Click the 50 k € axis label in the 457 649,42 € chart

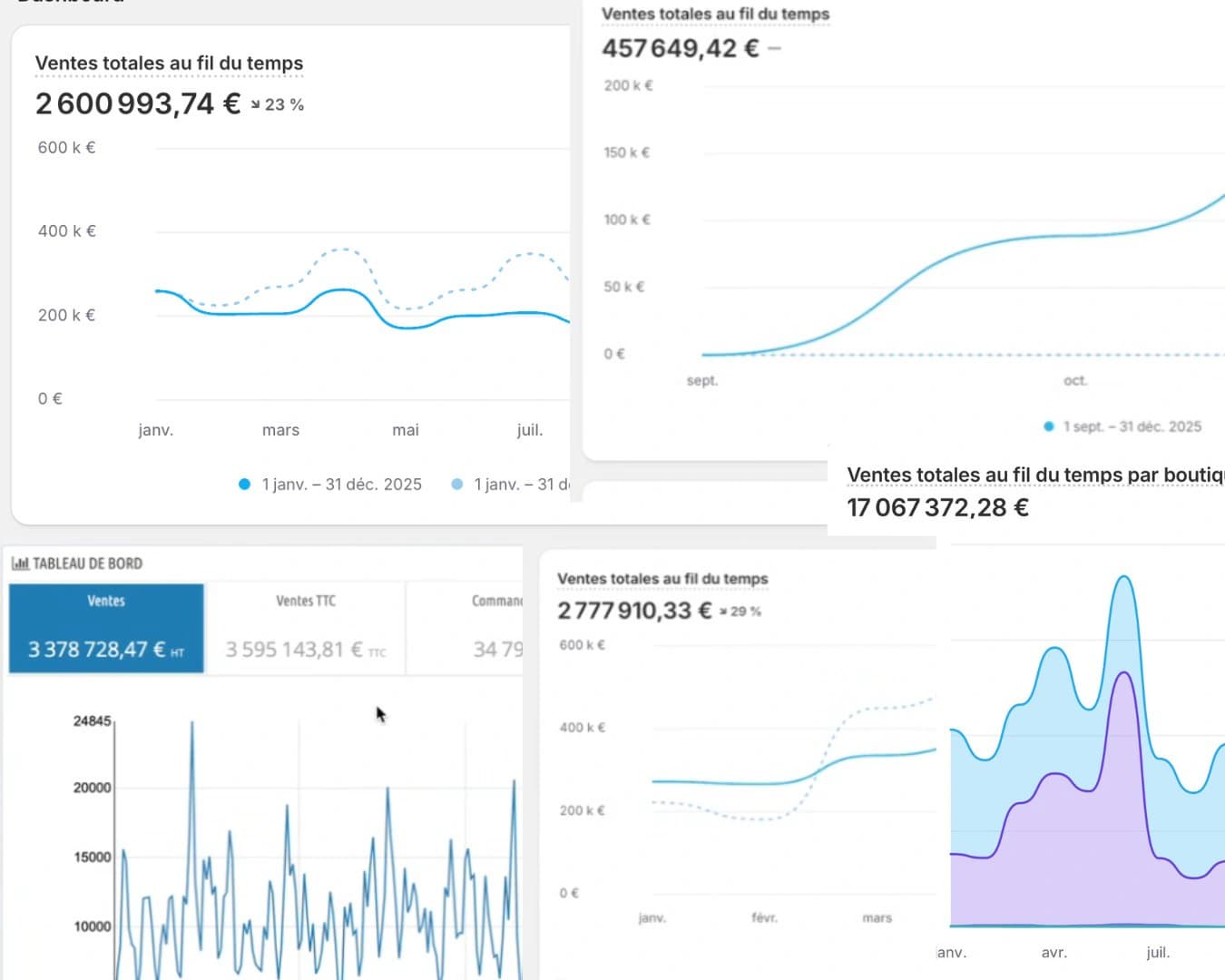624,287
